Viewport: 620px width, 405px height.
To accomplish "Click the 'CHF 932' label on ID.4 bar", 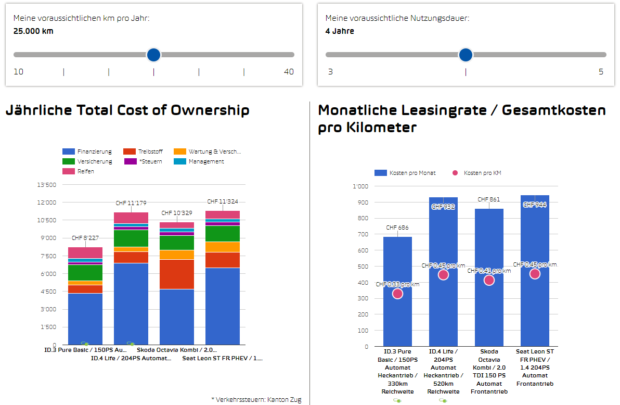I will click(443, 206).
